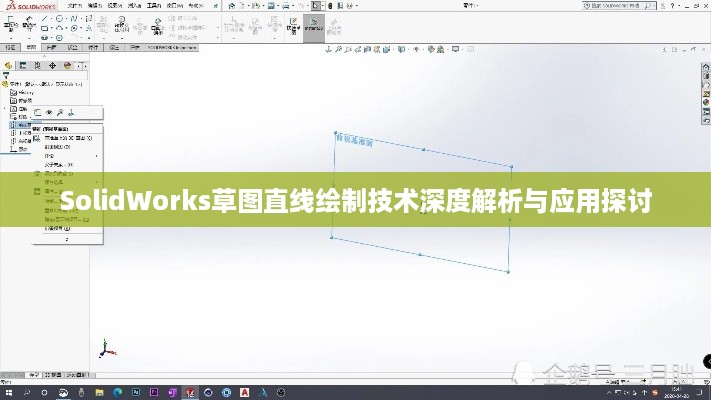The width and height of the screenshot is (711, 400).
Task: Click Normal To icon in context toolbar
Action: tap(71, 112)
